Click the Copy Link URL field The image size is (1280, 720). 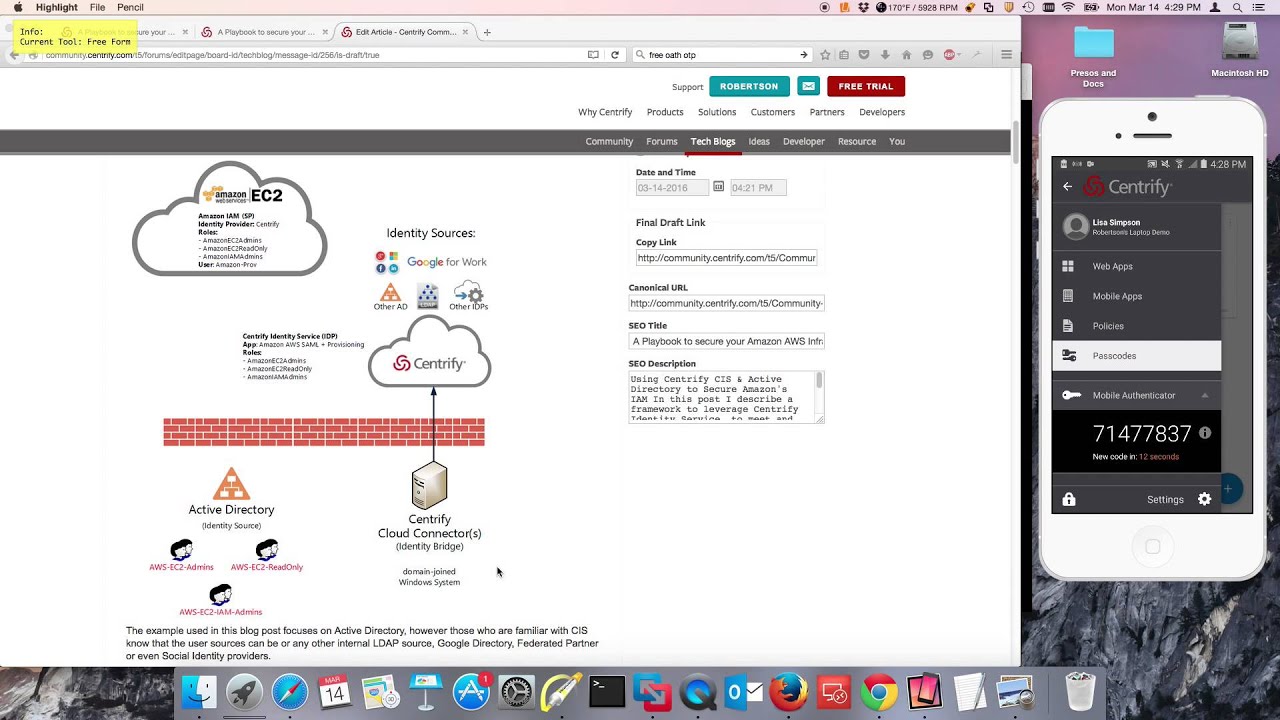(726, 258)
